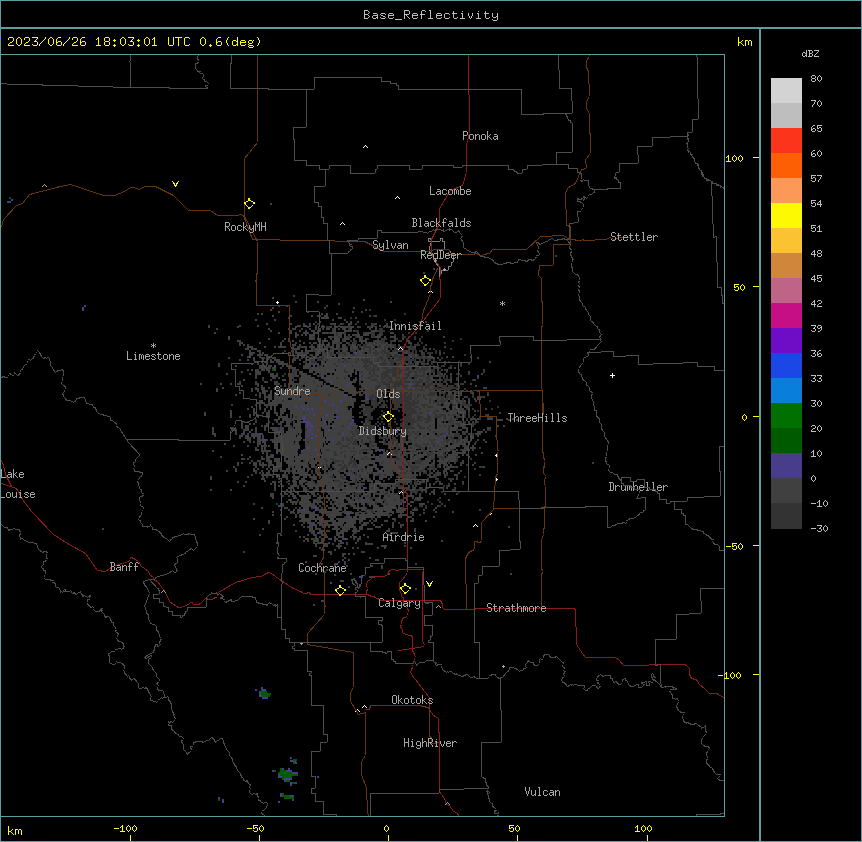Click the 0.6(deg) elevation angle text
This screenshot has width=862, height=842.
pyautogui.click(x=230, y=42)
